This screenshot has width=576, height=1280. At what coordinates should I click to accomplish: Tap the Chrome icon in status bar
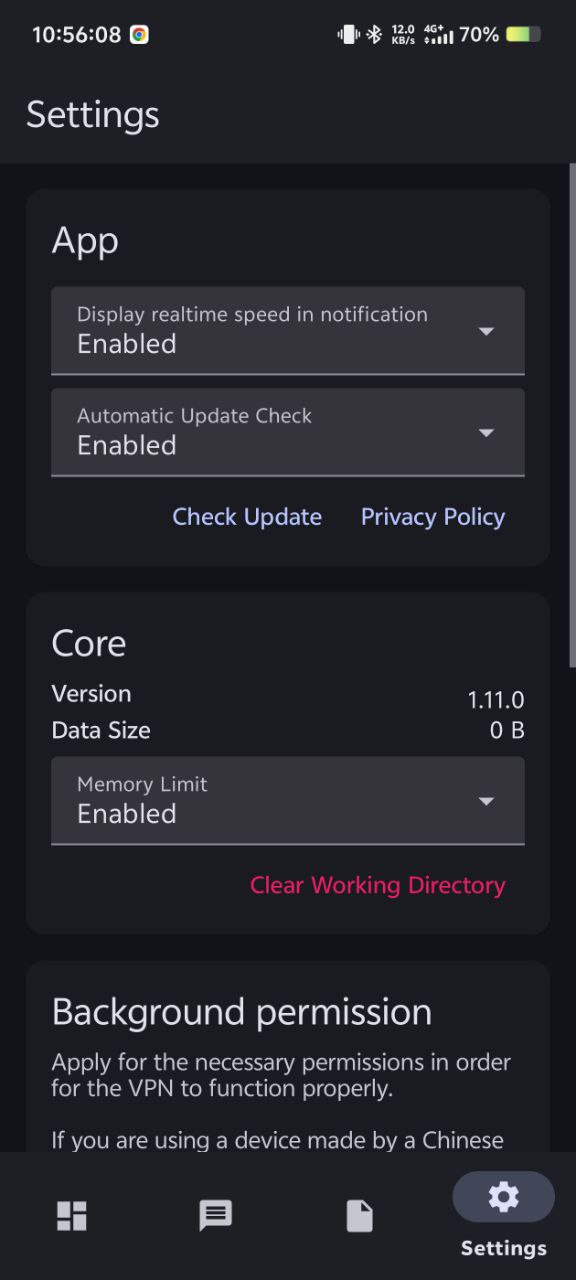pyautogui.click(x=139, y=34)
